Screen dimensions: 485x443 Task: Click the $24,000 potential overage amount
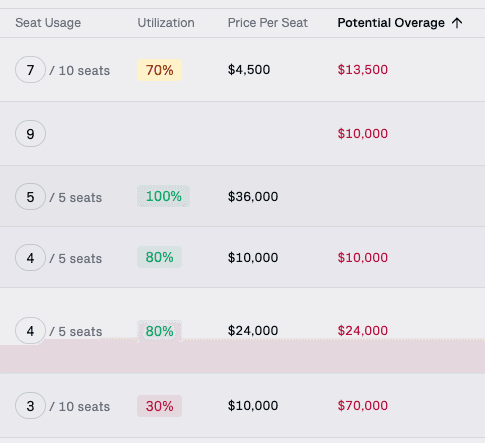363,331
